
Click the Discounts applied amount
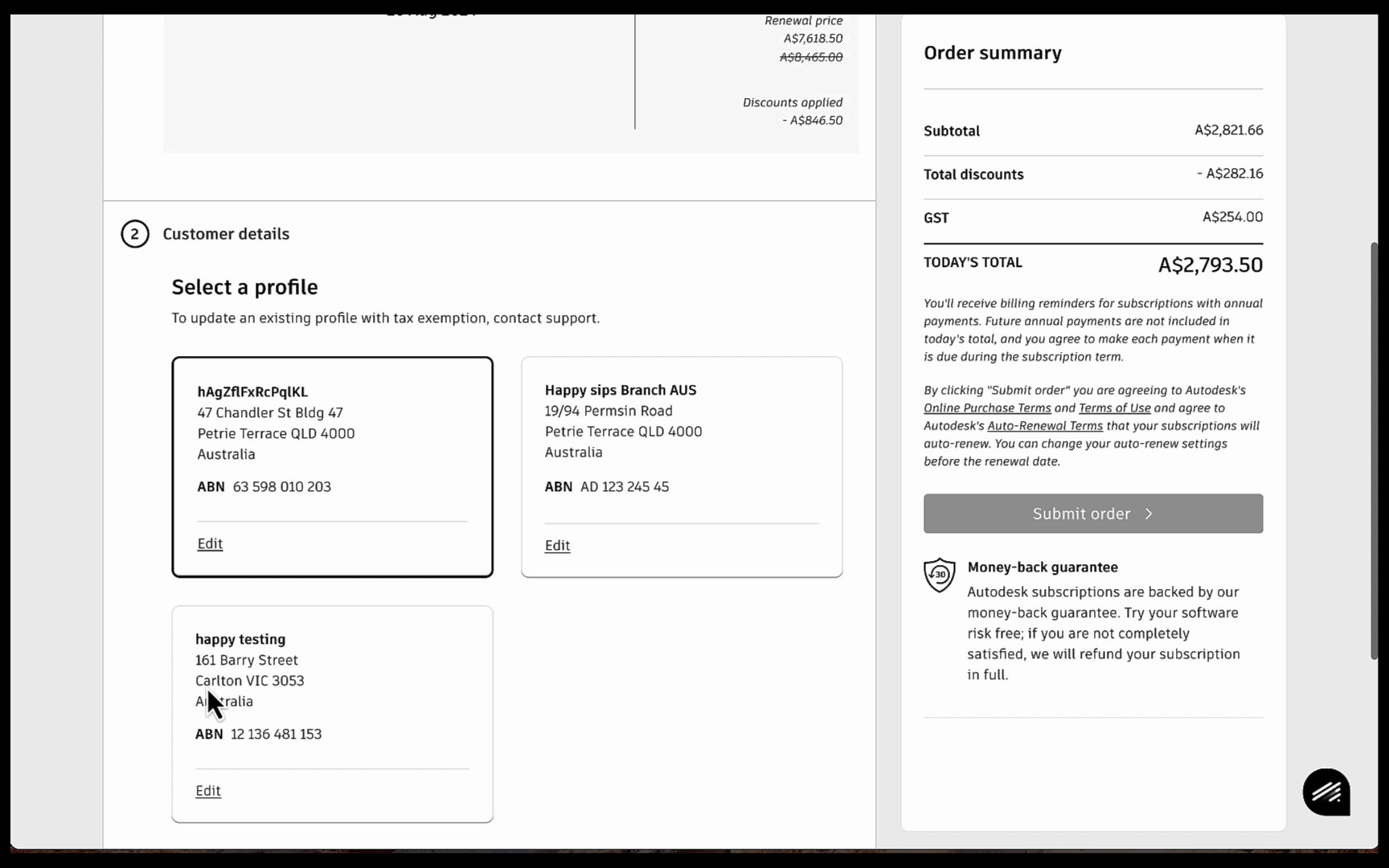(x=813, y=120)
